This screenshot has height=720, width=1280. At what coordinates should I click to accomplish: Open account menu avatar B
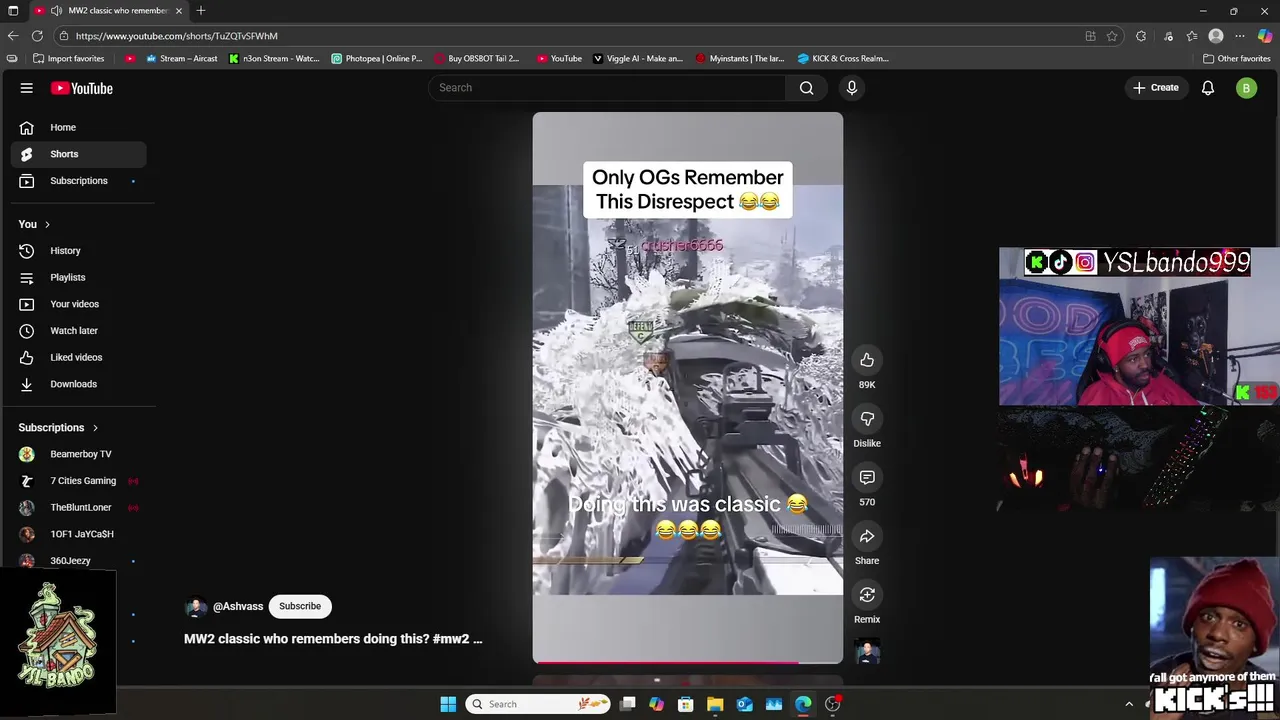click(1246, 88)
